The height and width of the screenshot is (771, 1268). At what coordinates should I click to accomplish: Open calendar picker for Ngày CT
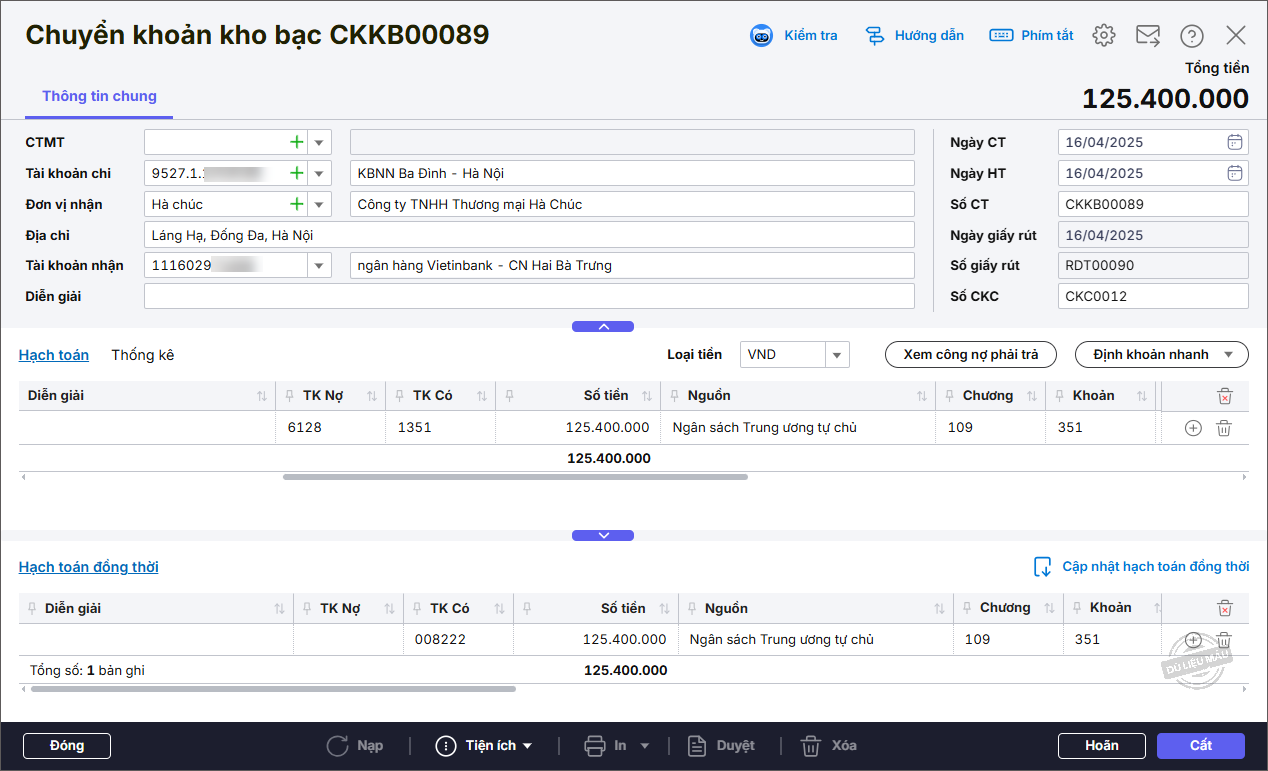click(x=1235, y=142)
